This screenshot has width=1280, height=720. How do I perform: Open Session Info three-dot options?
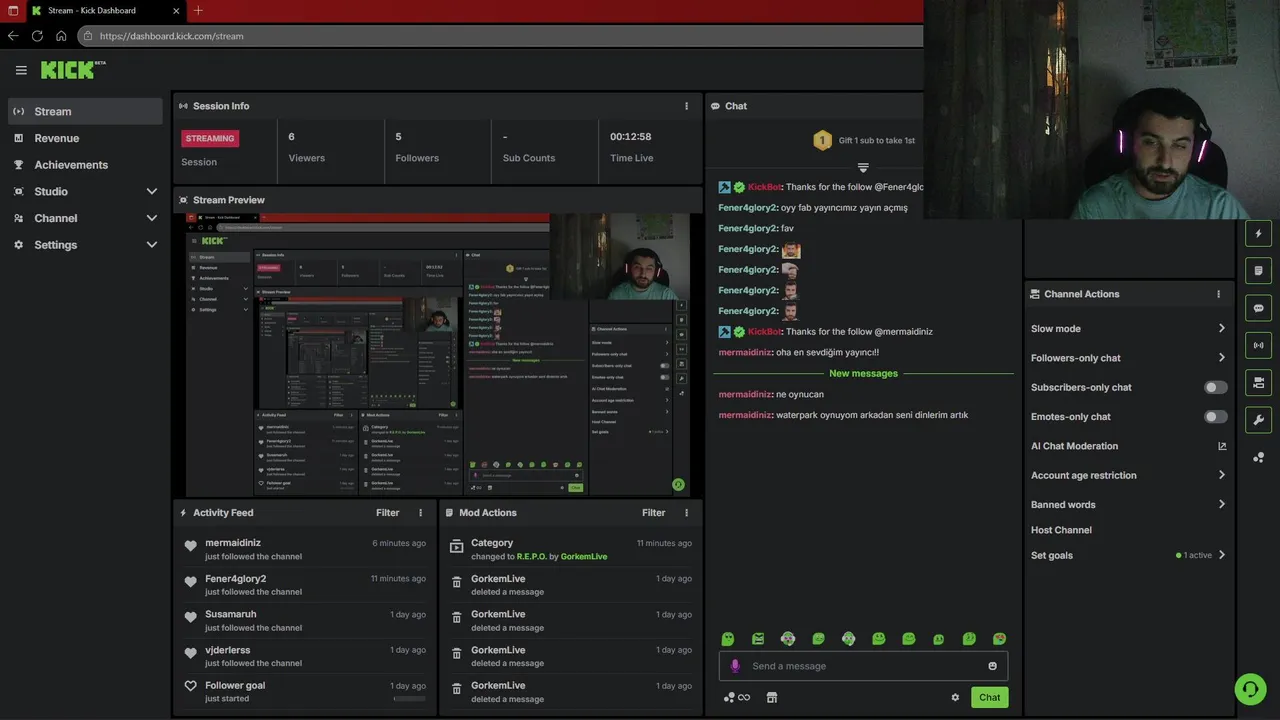point(686,106)
